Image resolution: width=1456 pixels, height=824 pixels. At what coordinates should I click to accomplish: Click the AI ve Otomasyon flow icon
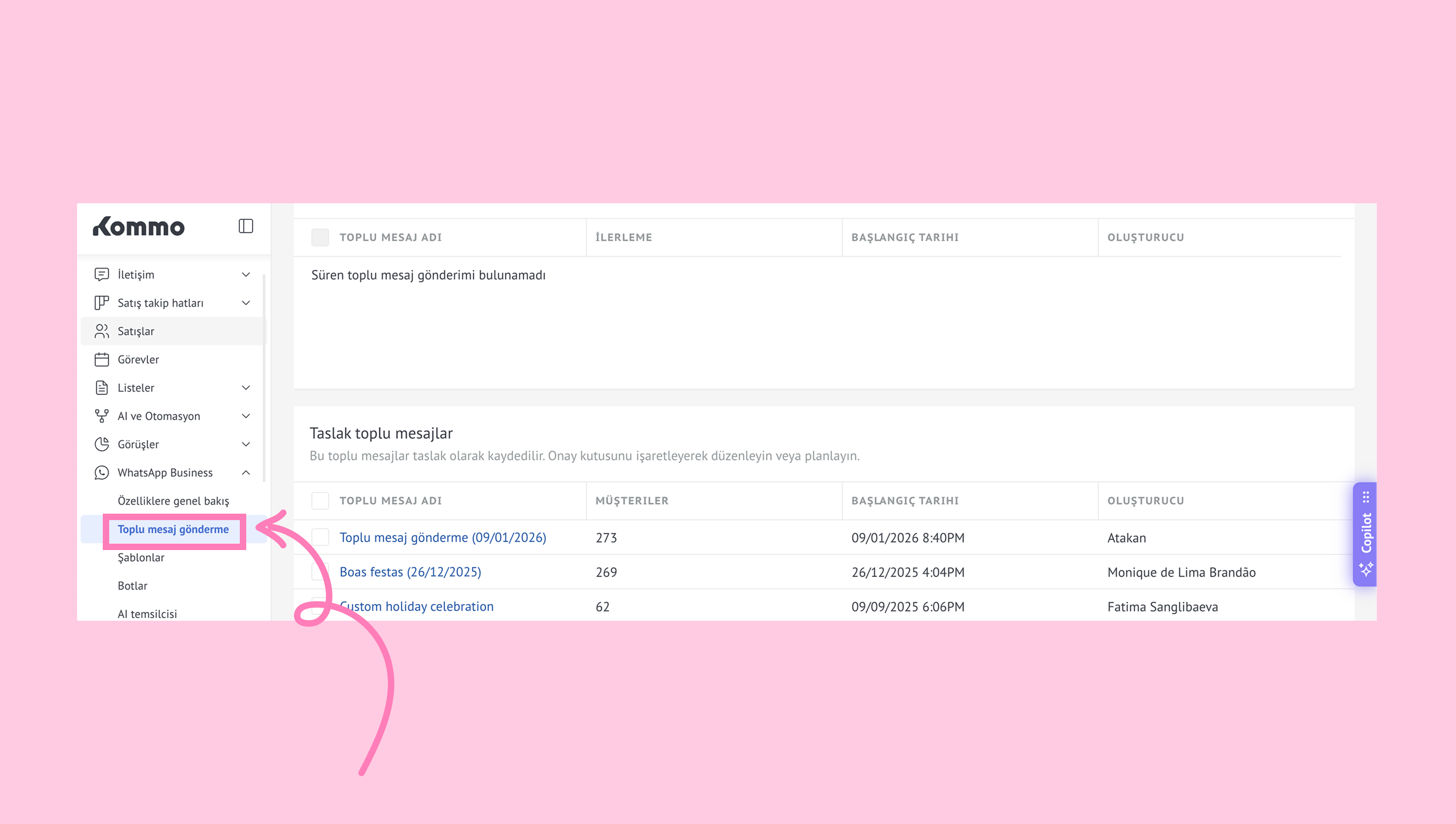(102, 416)
